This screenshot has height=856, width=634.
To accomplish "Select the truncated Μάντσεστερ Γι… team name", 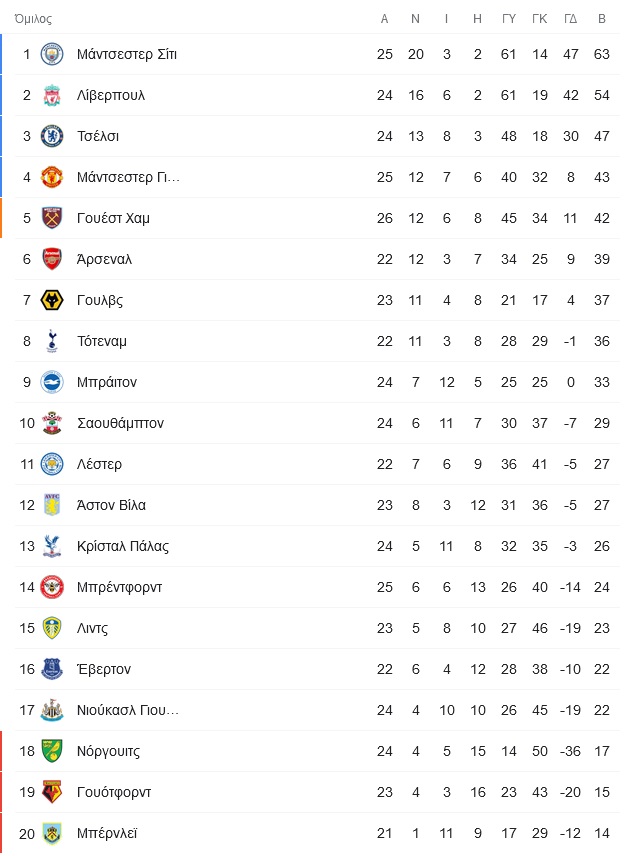I will click(x=128, y=177).
